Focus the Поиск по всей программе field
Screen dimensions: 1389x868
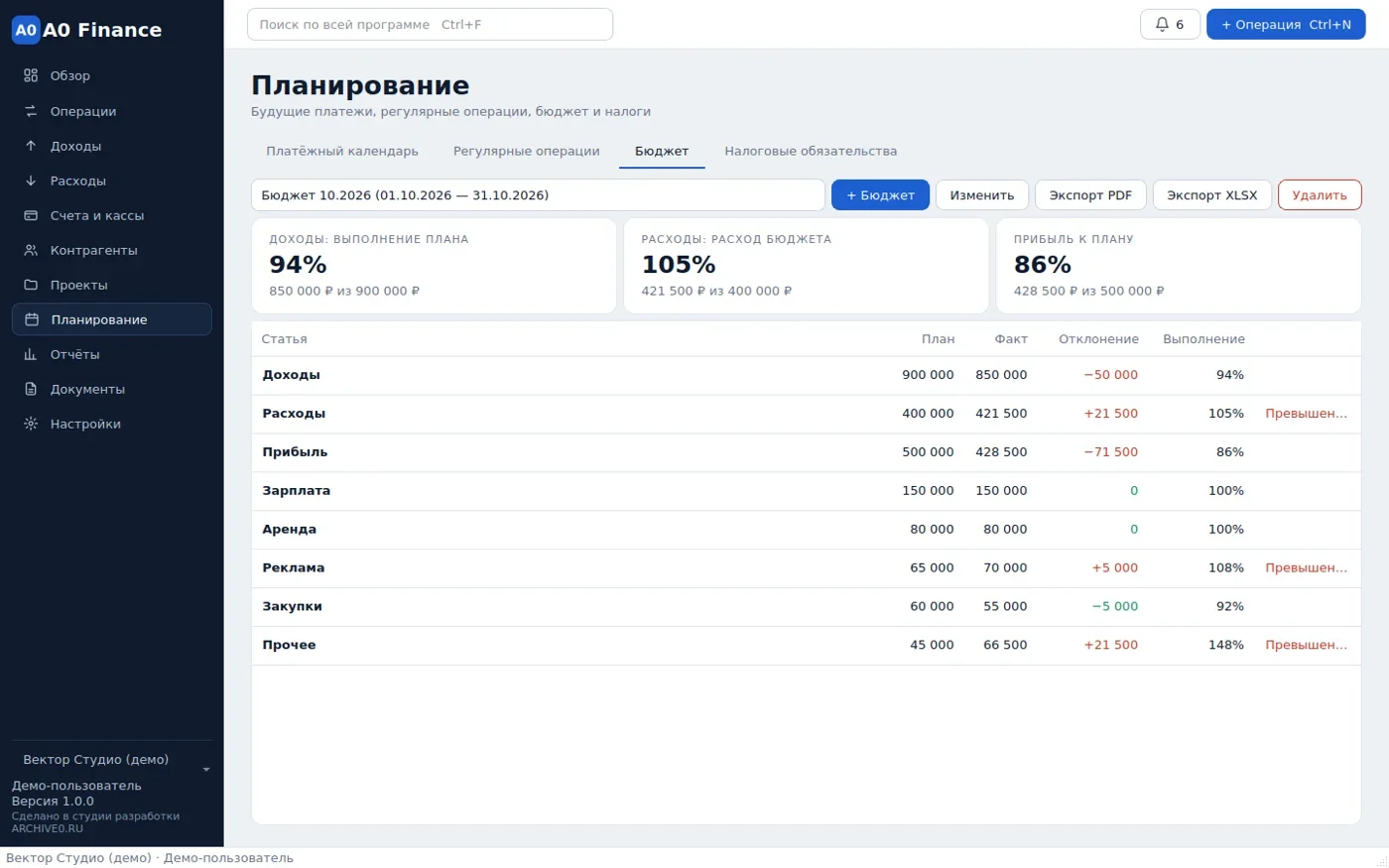(x=430, y=25)
